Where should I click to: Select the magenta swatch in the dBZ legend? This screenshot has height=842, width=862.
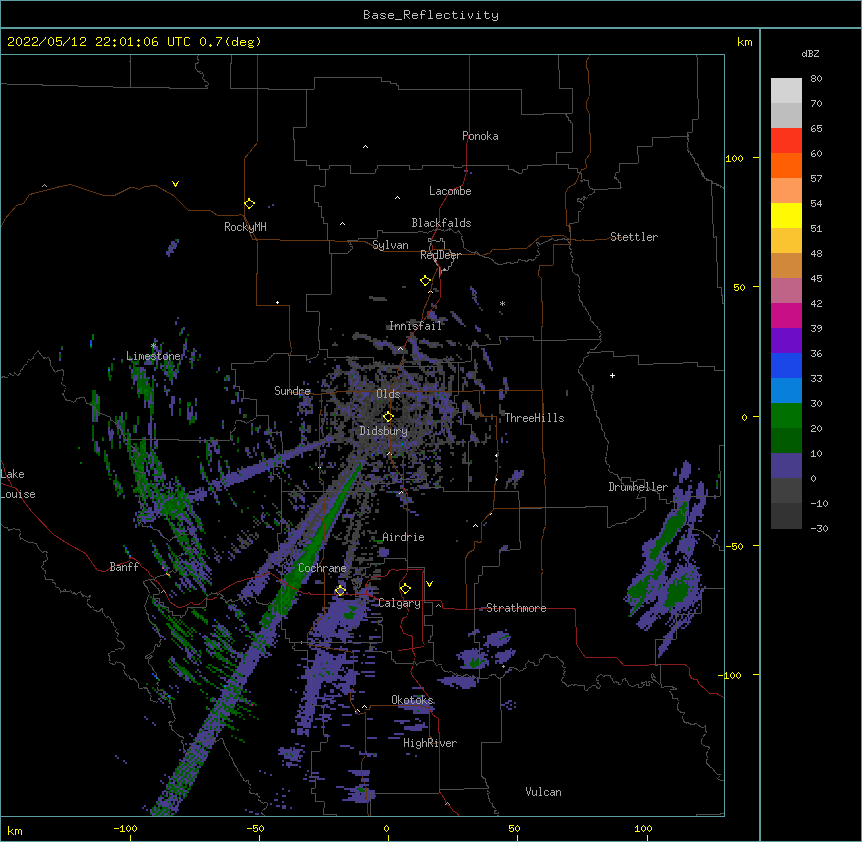tap(786, 315)
